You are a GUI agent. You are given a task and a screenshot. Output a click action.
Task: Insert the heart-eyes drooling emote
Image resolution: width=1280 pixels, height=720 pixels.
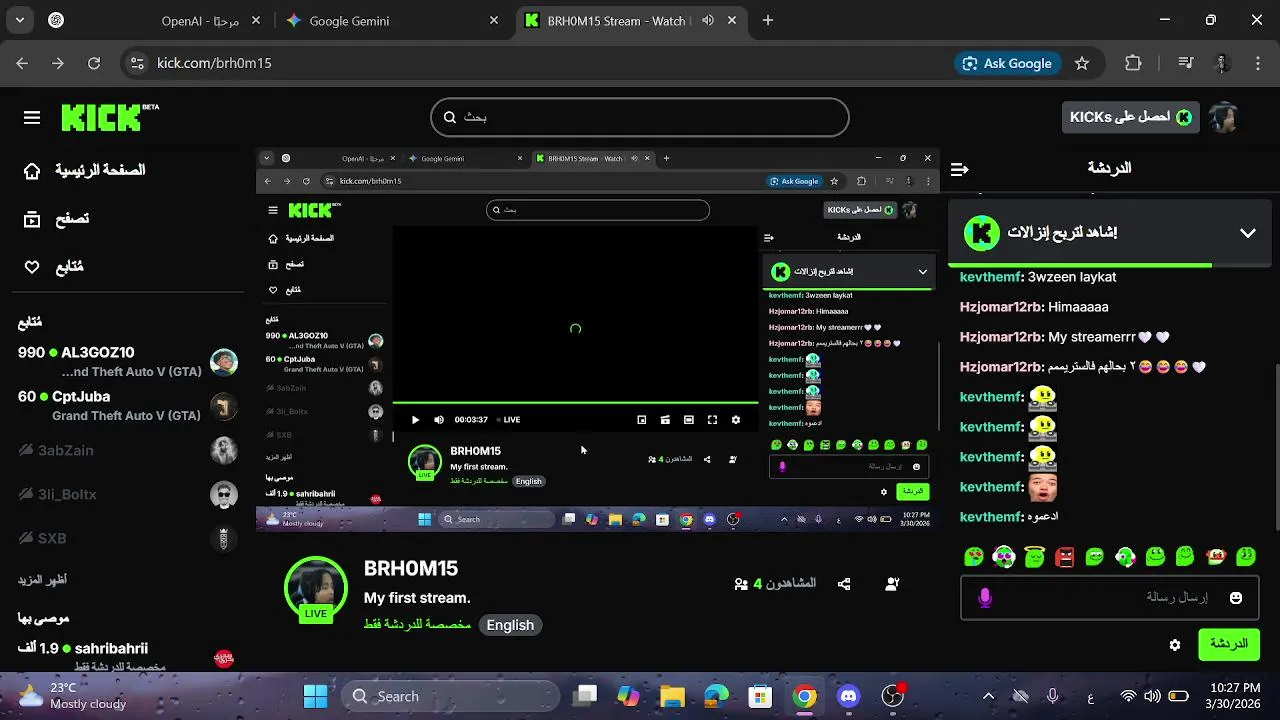click(x=974, y=556)
